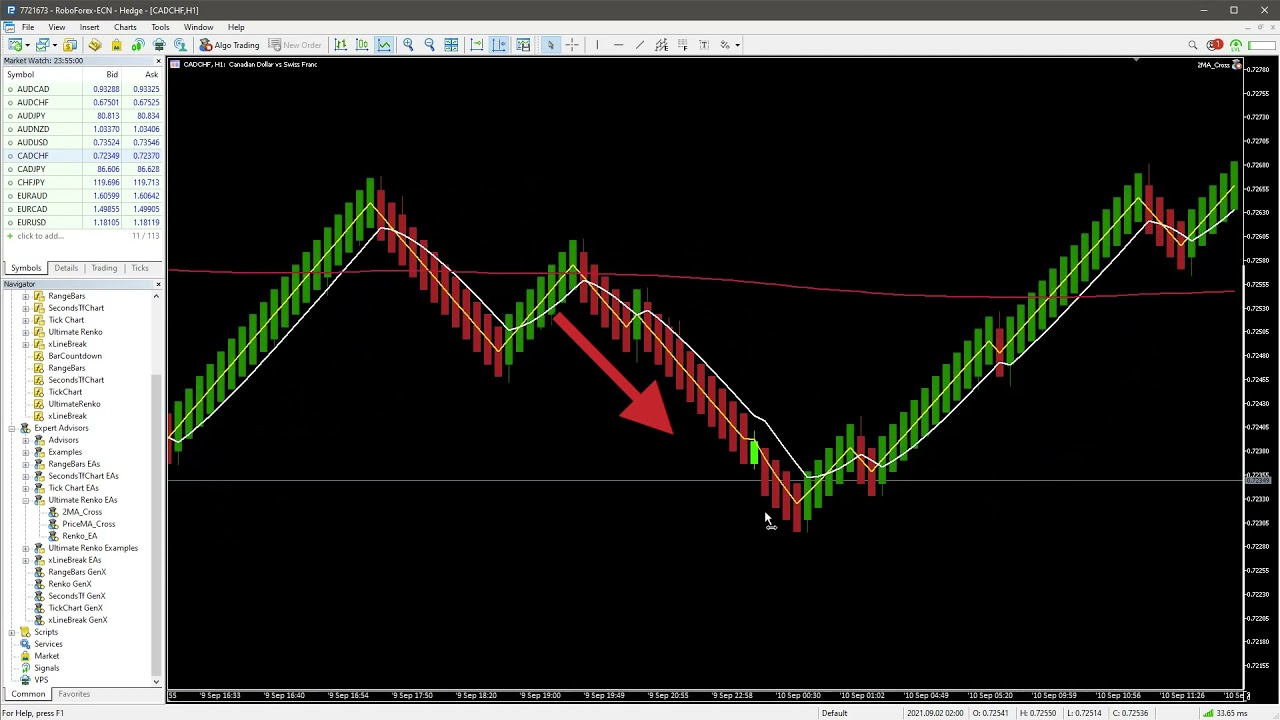
Task: Select the EURUSD row in Market Watch
Action: coord(82,222)
